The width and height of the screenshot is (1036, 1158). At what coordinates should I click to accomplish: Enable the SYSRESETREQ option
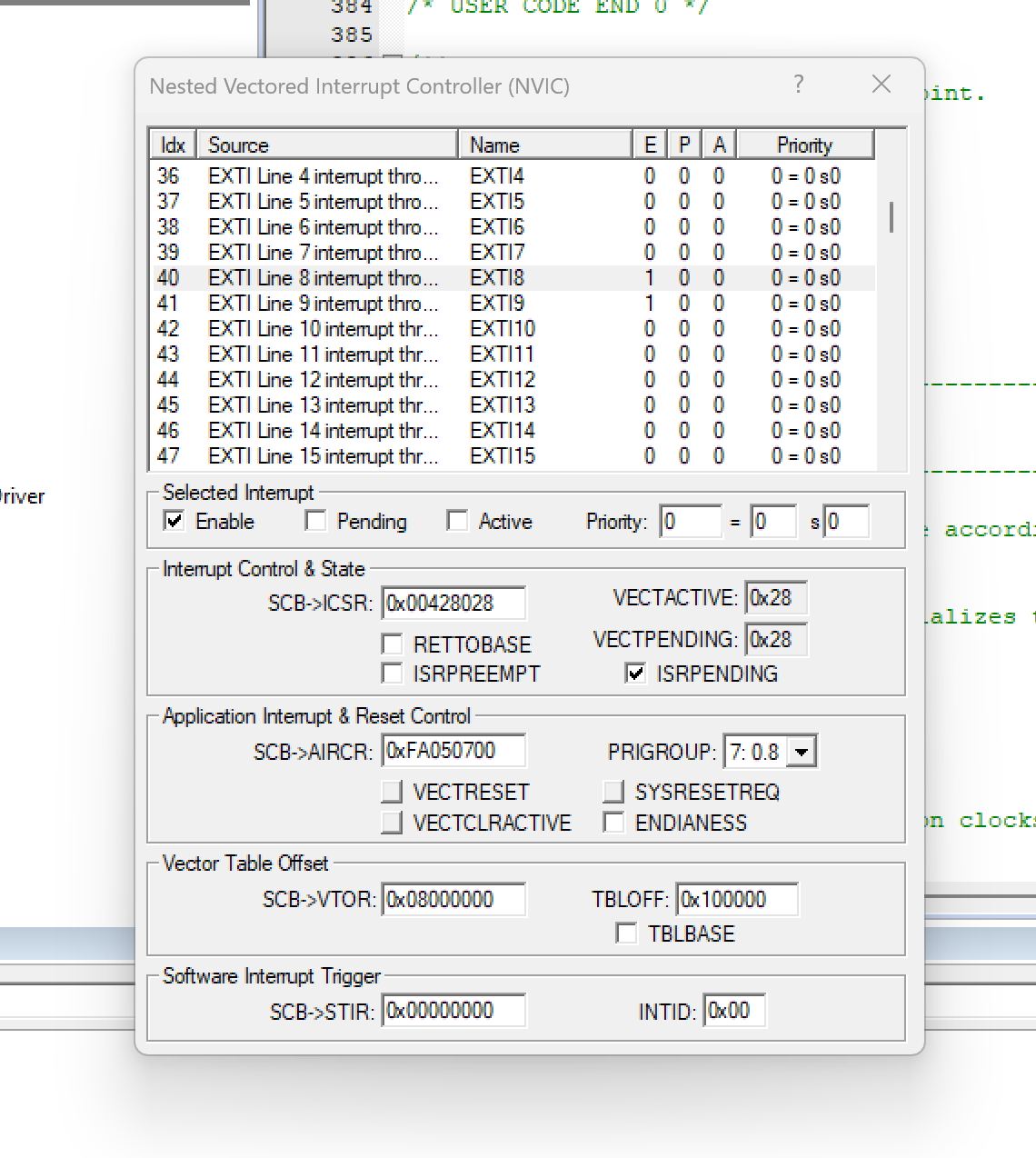click(x=613, y=792)
